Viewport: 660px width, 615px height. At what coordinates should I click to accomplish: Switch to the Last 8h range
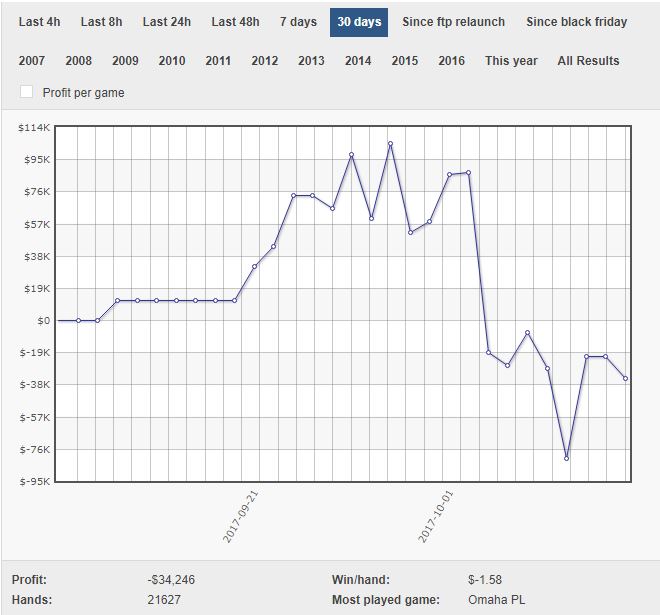click(101, 22)
